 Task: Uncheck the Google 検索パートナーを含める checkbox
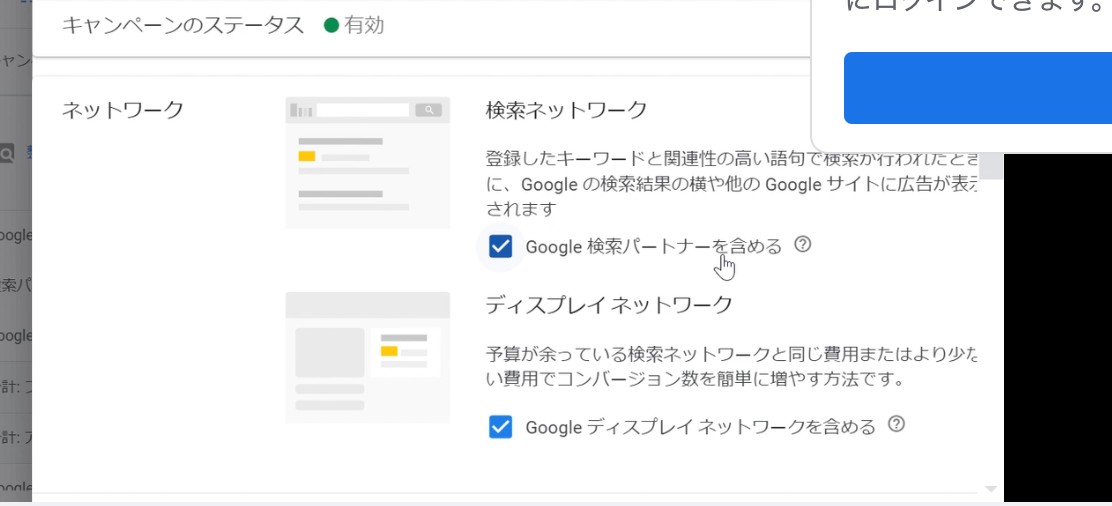click(x=501, y=246)
